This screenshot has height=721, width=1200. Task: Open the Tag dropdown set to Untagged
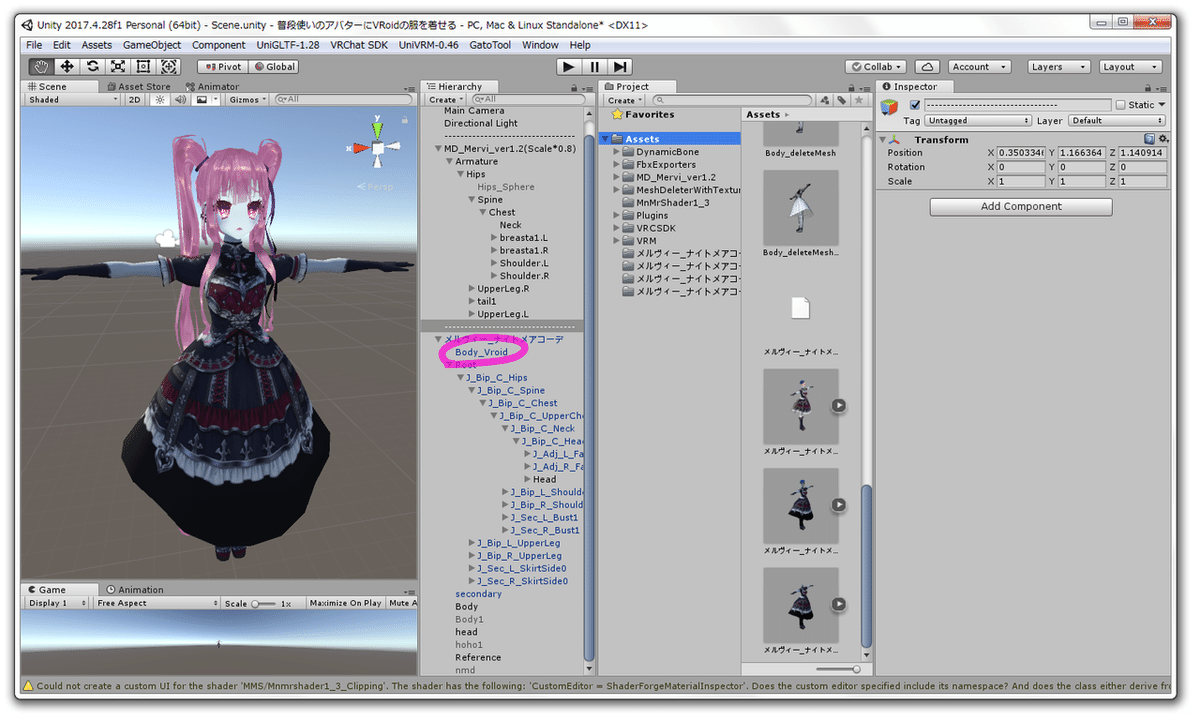click(977, 120)
